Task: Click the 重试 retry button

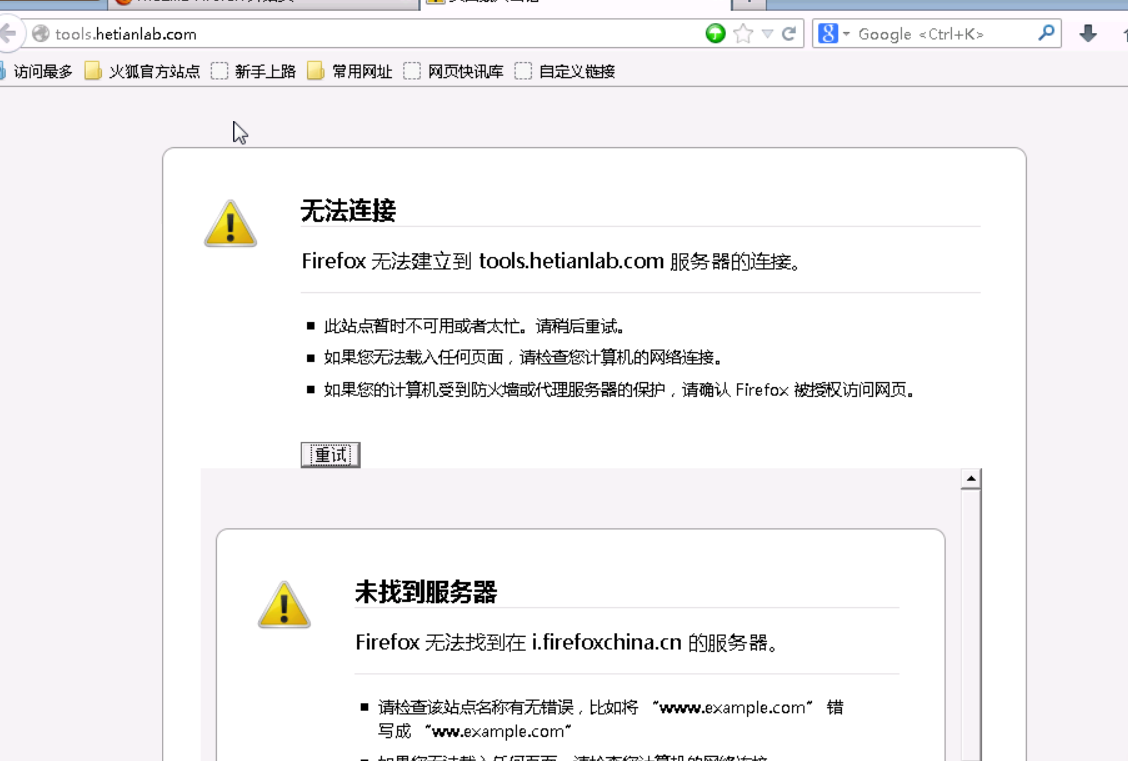Action: (330, 455)
